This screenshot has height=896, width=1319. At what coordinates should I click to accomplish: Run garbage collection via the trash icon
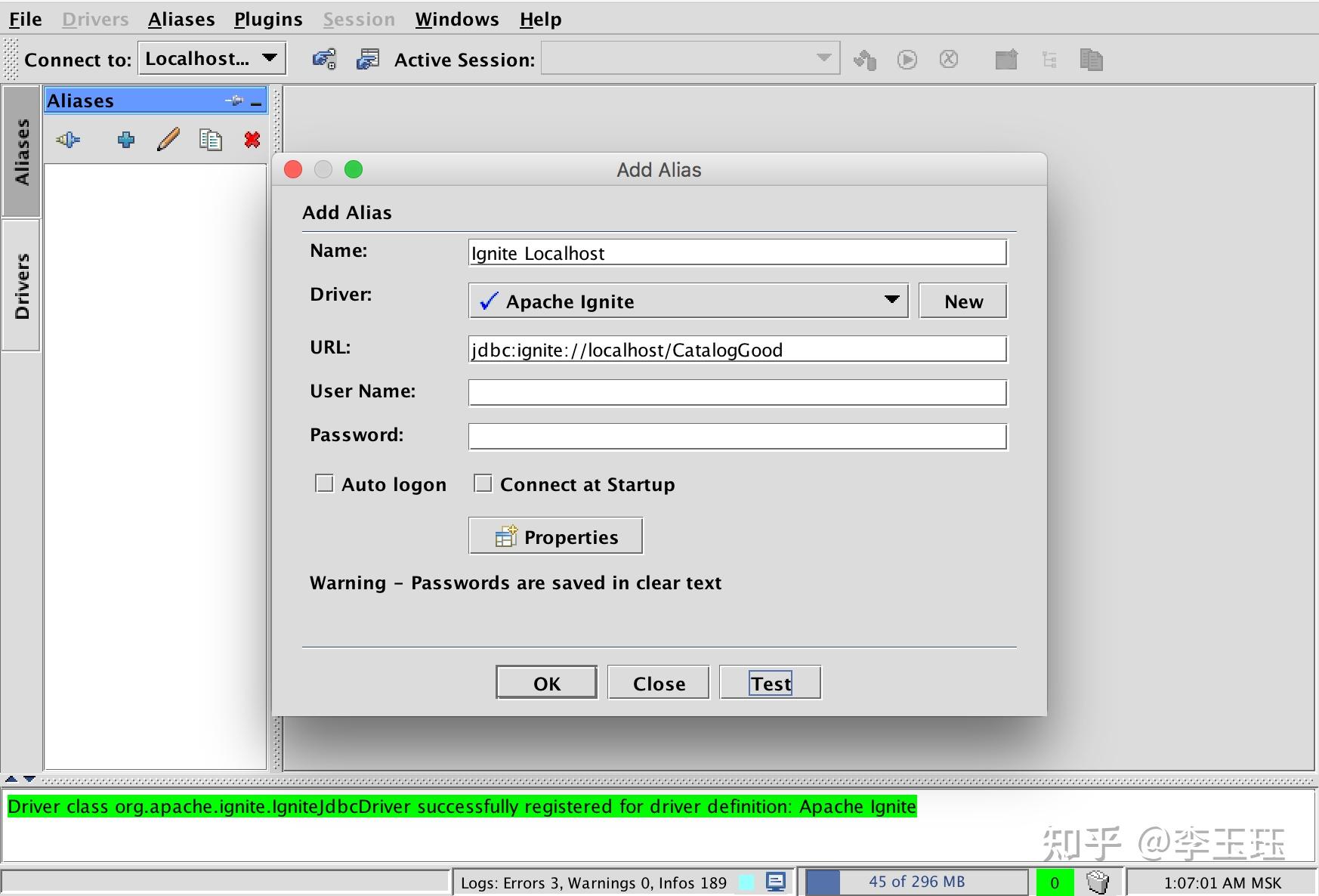click(x=1098, y=882)
